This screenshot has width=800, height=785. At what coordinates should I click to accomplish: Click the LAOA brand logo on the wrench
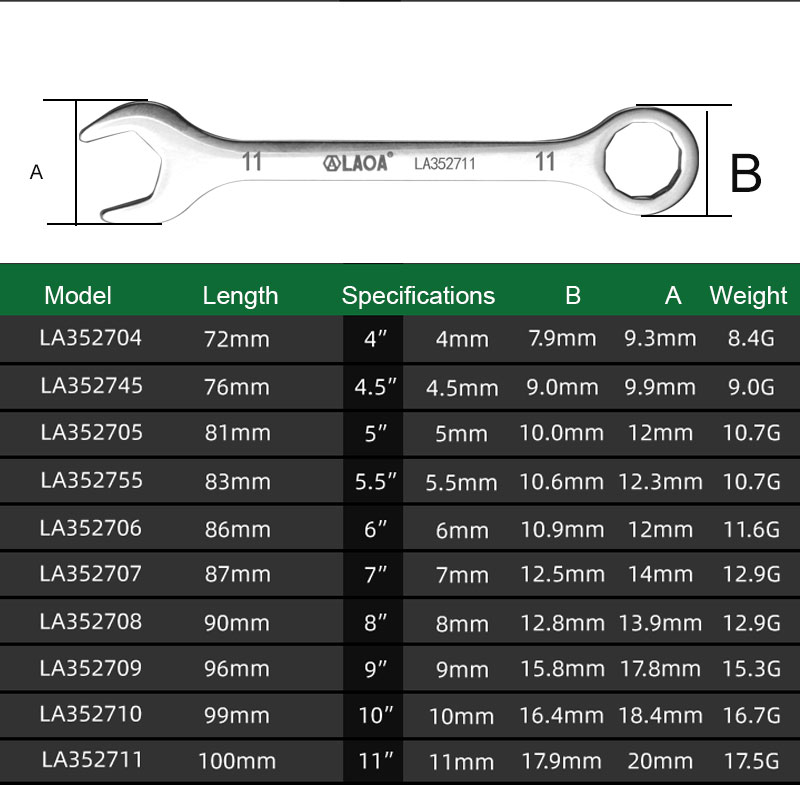click(x=358, y=163)
